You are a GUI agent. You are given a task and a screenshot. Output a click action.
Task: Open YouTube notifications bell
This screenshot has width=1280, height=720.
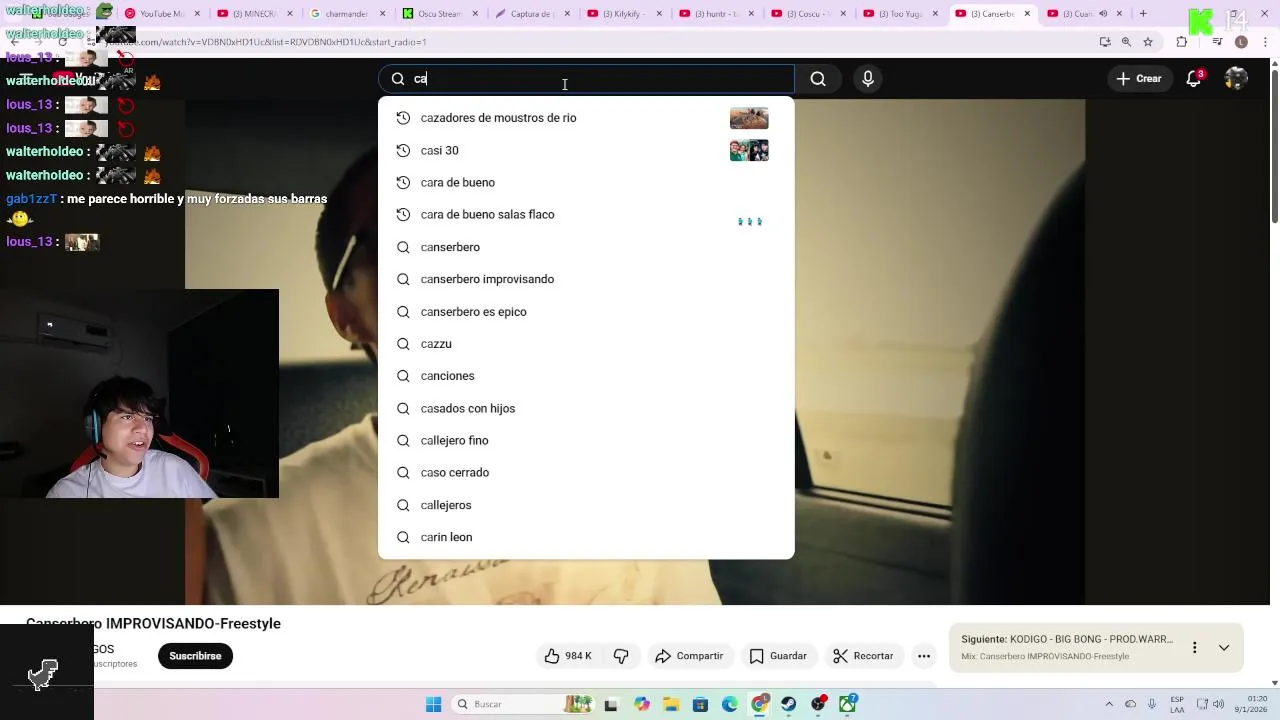point(1193,79)
